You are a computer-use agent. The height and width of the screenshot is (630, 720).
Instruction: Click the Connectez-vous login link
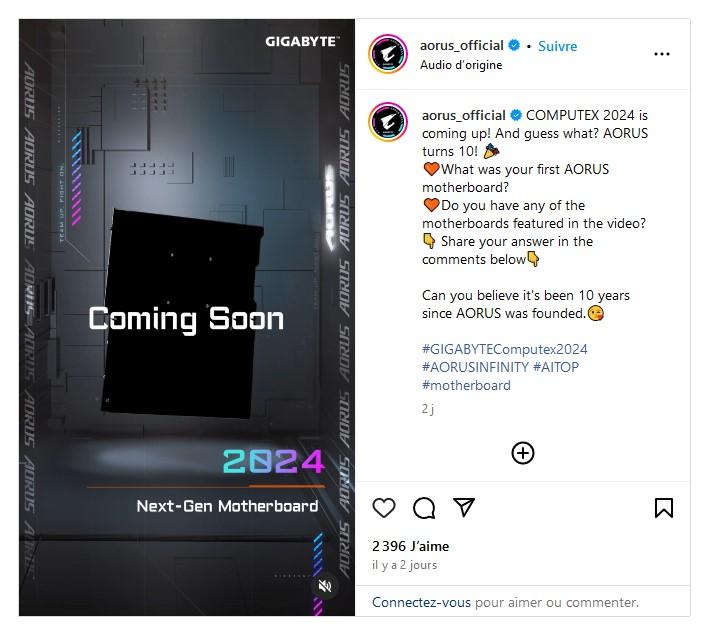[x=421, y=602]
